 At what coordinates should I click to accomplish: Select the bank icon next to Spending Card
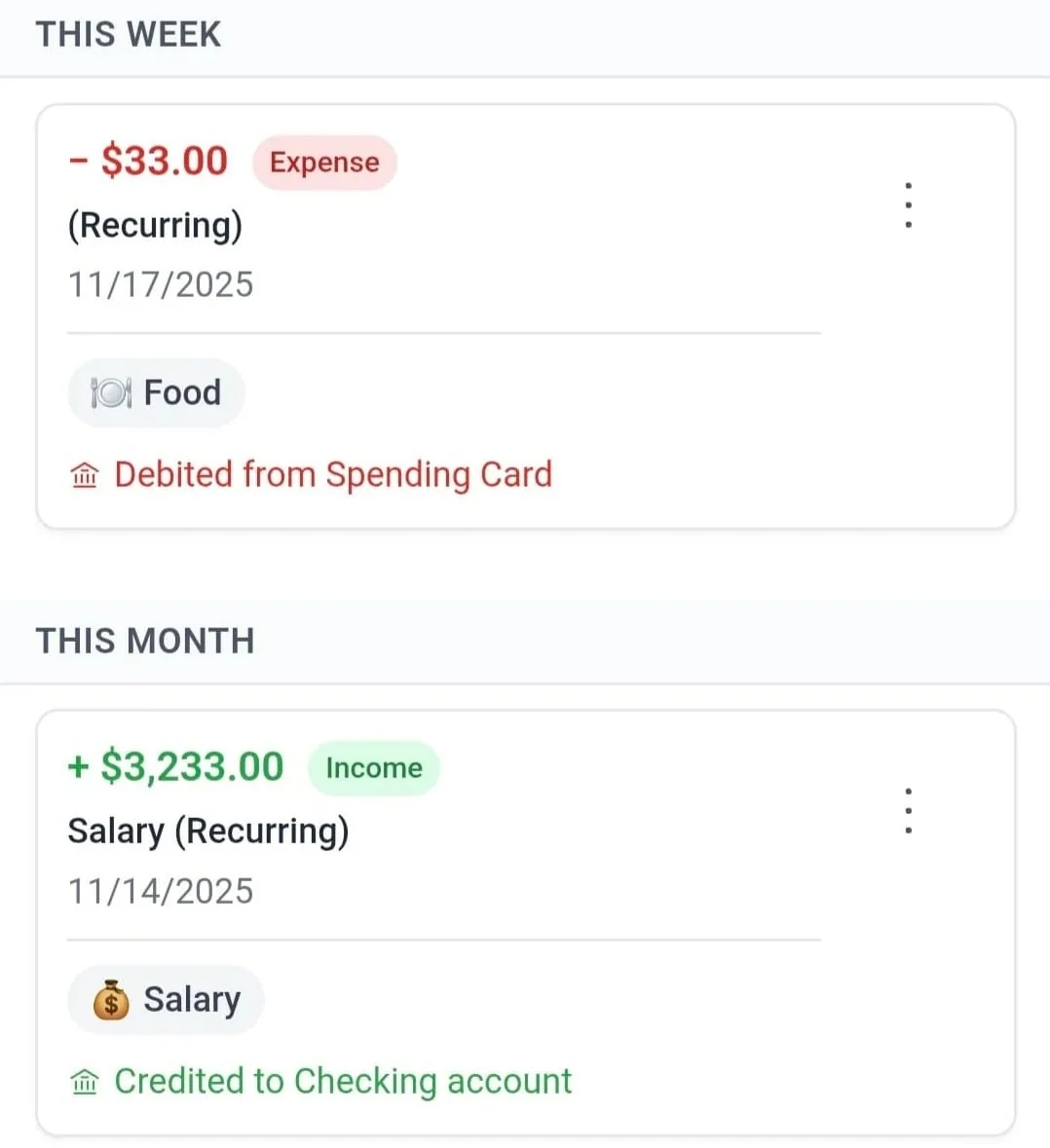click(86, 475)
